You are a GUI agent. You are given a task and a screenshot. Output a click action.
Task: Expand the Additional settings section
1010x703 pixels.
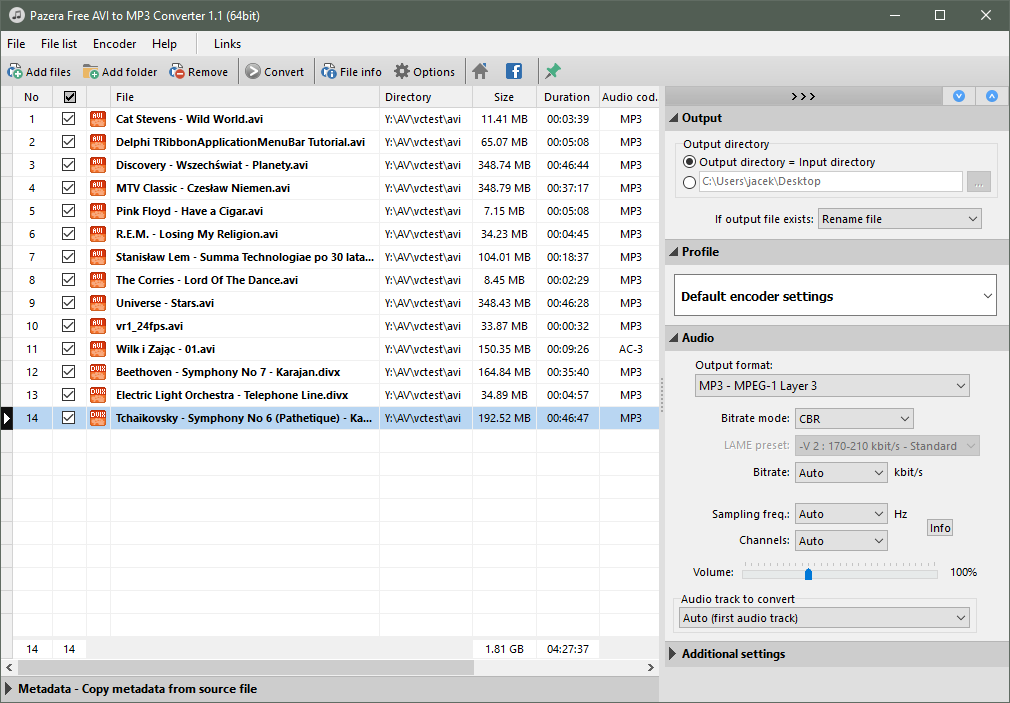673,654
